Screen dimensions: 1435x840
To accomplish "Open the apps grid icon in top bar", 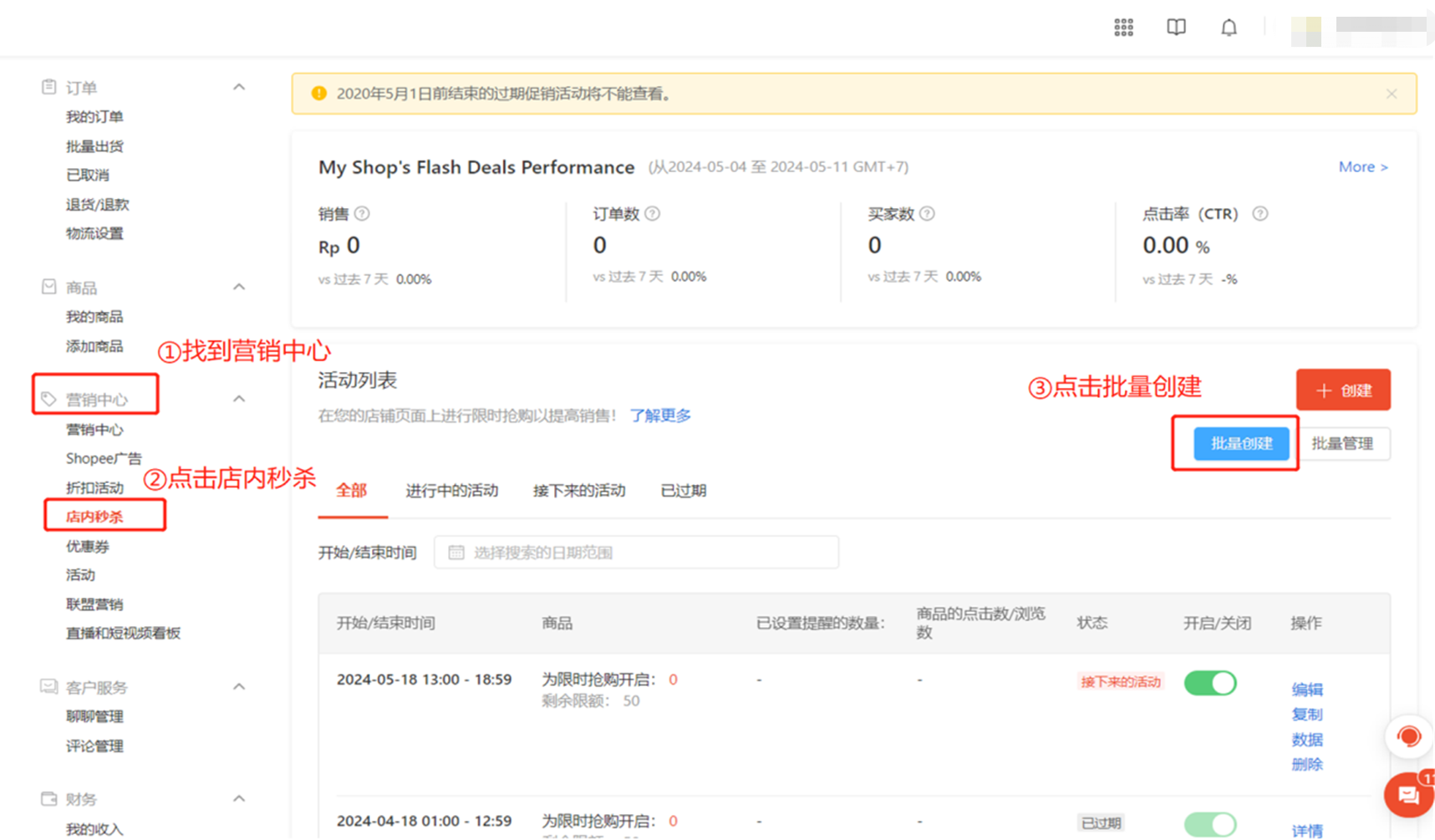I will (x=1123, y=27).
